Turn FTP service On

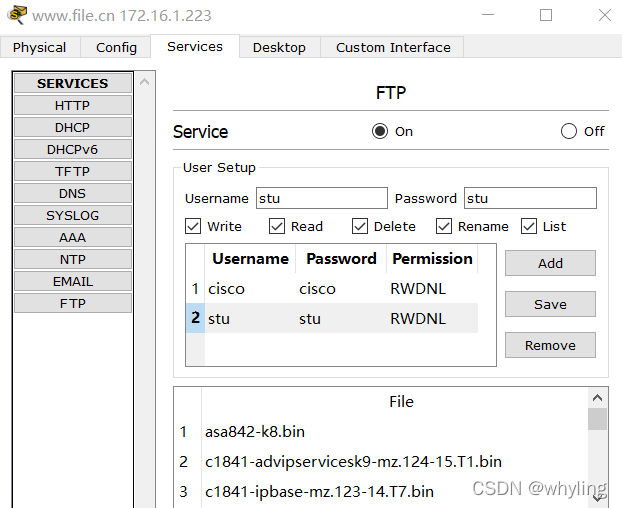[x=380, y=131]
